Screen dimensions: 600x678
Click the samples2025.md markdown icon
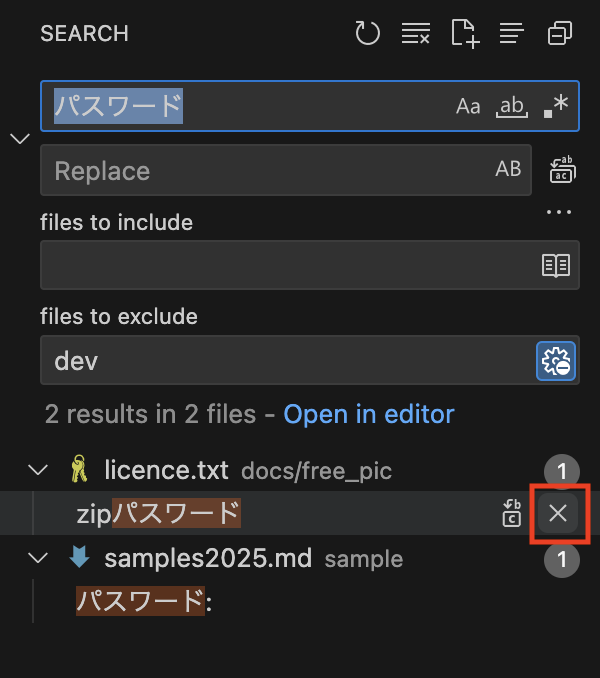79,556
